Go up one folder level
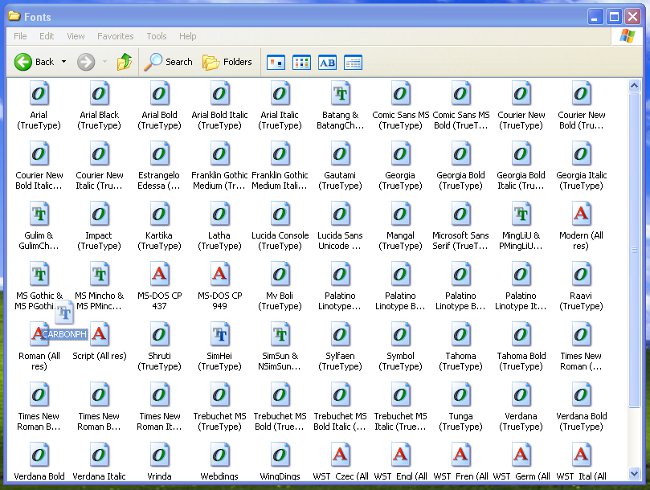650x490 pixels. [124, 62]
